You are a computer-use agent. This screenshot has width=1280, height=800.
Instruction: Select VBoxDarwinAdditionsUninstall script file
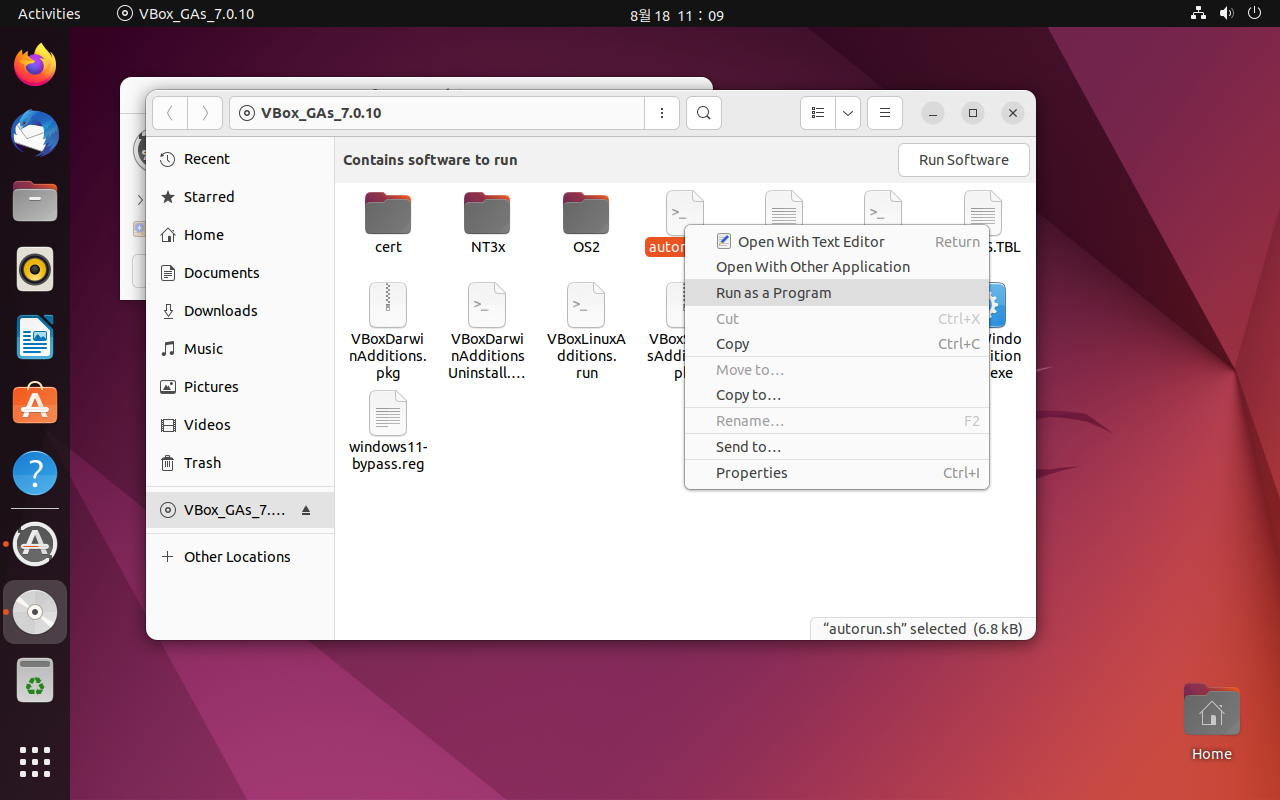(487, 332)
